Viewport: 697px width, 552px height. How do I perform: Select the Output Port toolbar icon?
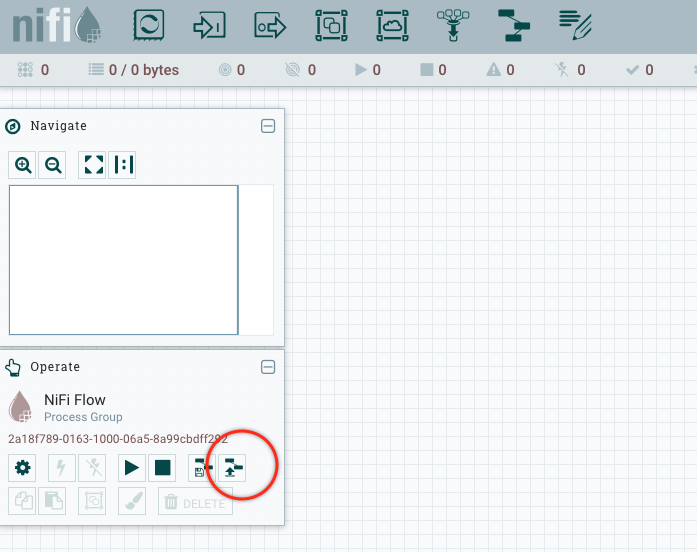[x=270, y=25]
